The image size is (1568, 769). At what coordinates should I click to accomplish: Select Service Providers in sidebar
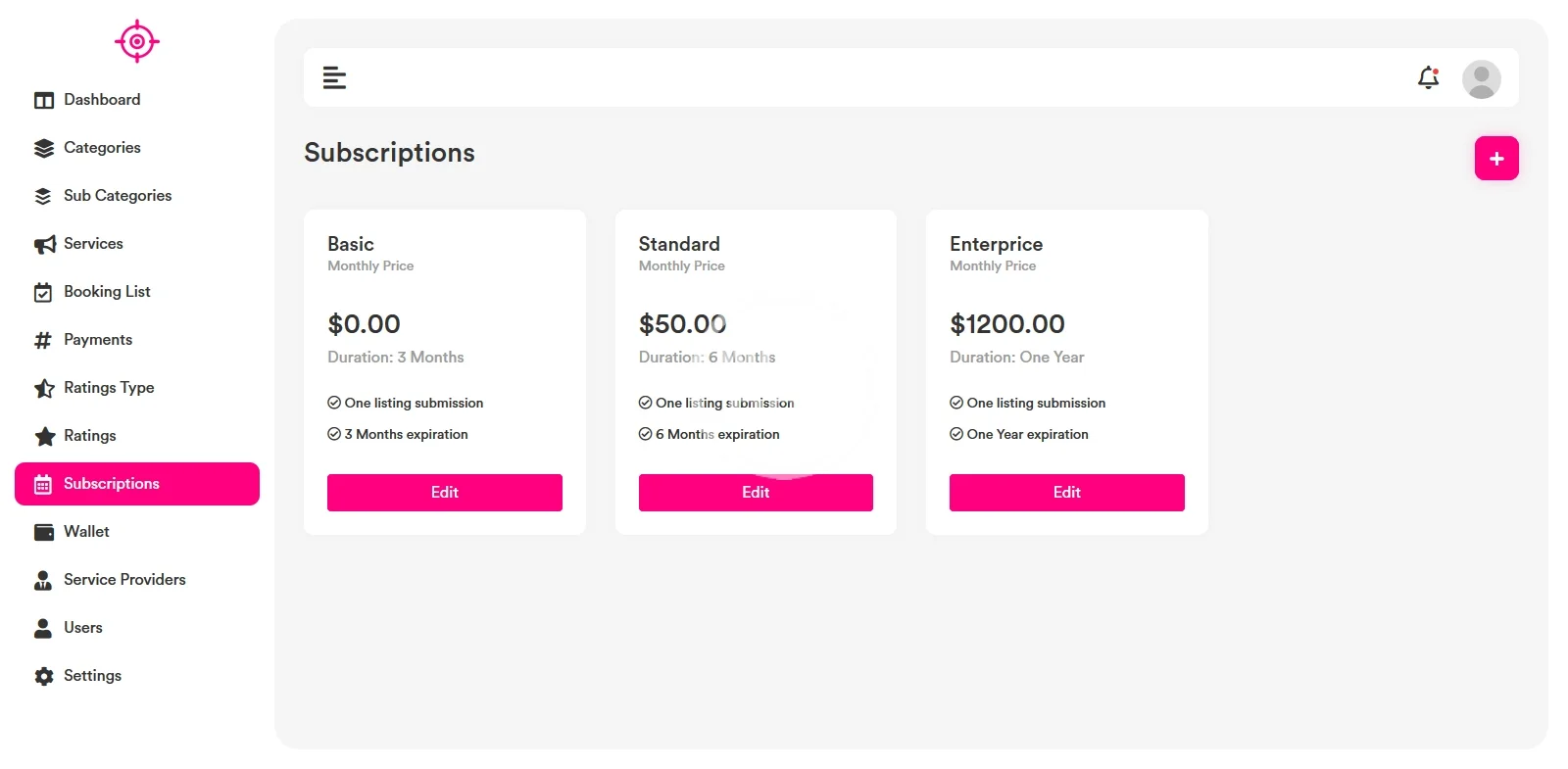point(124,580)
